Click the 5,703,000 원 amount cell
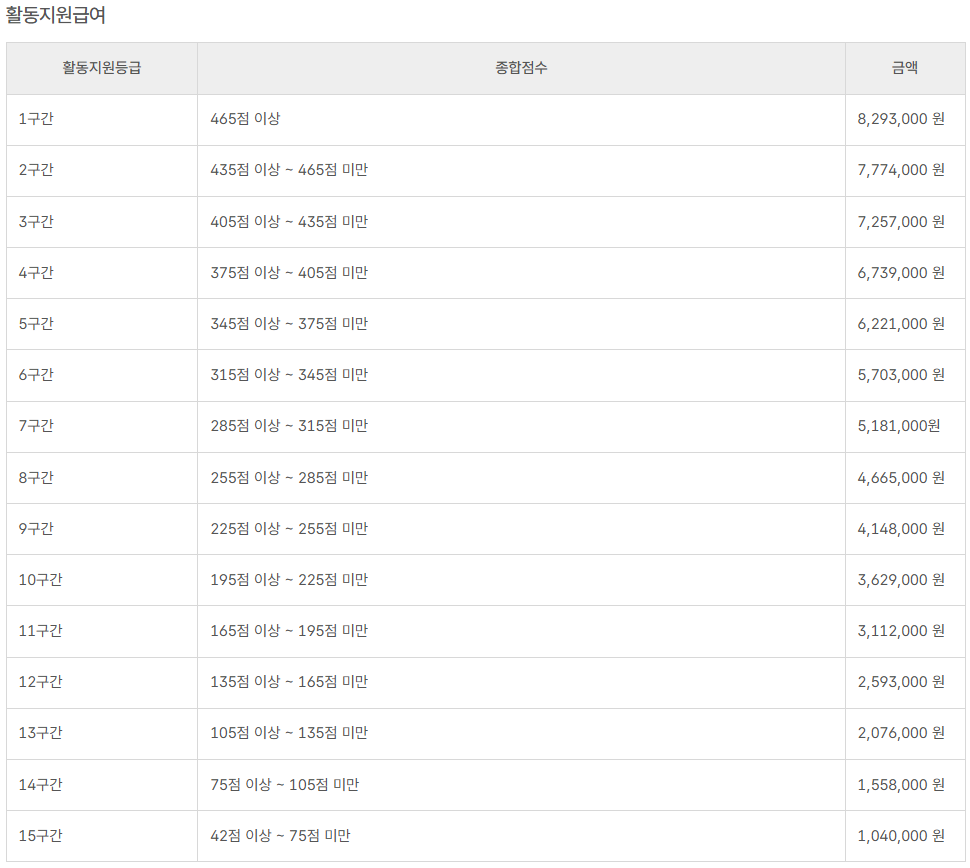 tap(900, 375)
